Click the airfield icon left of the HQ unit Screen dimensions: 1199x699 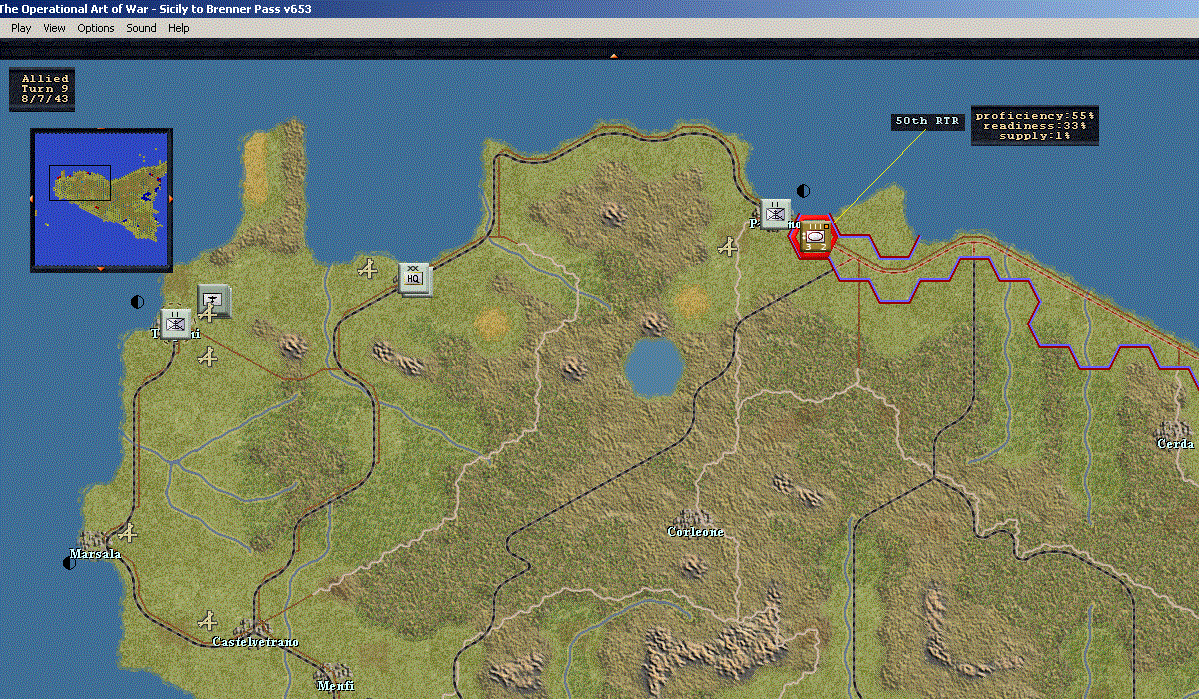tap(368, 268)
